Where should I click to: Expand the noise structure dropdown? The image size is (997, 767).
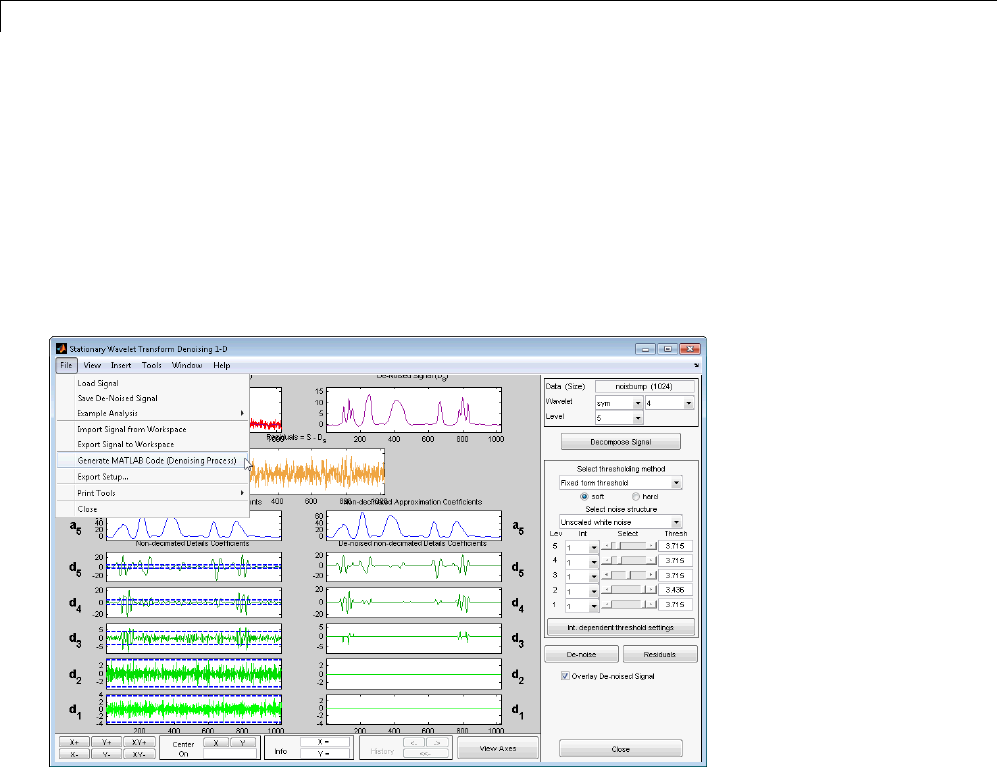620,521
